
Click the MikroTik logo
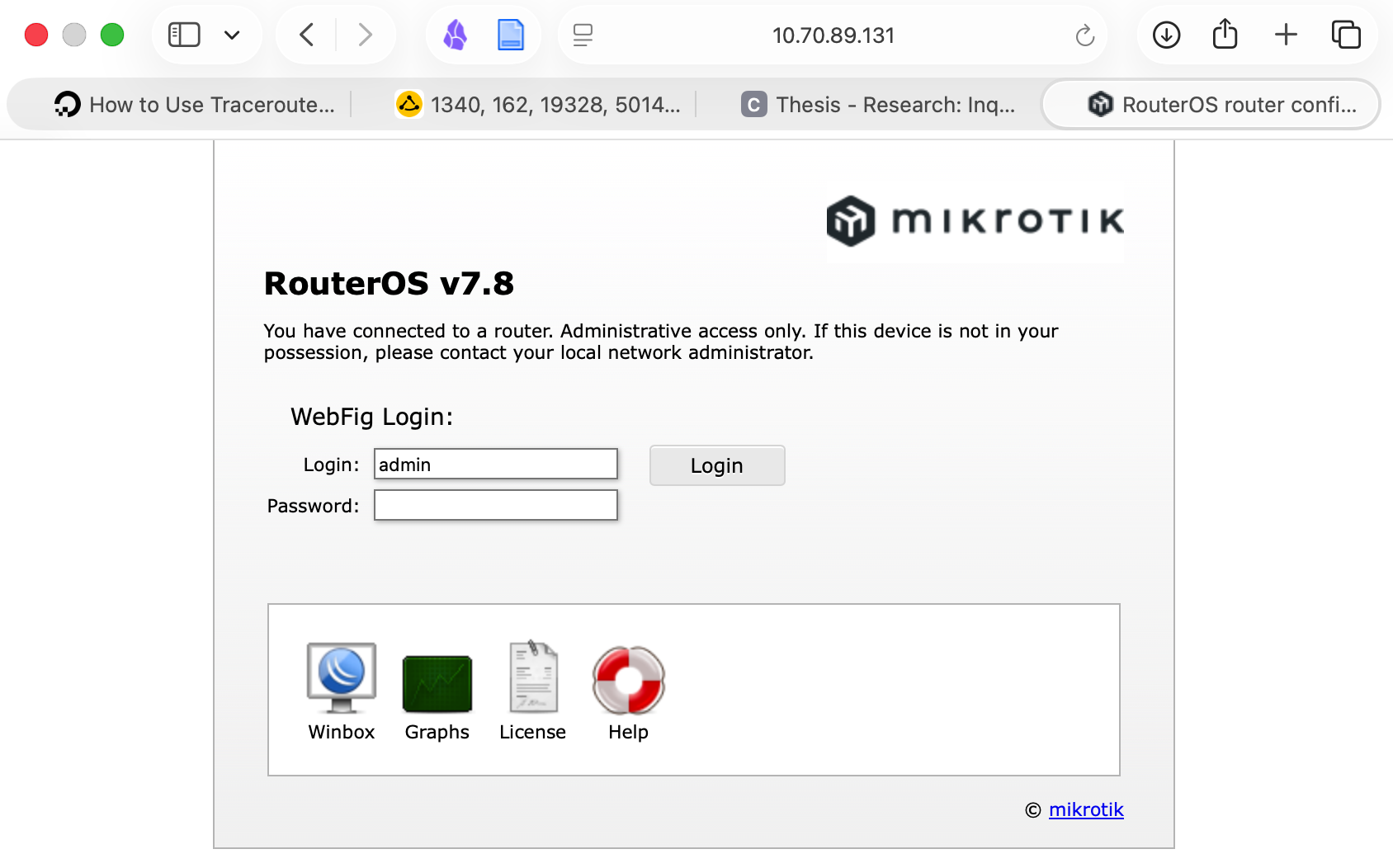tap(975, 221)
